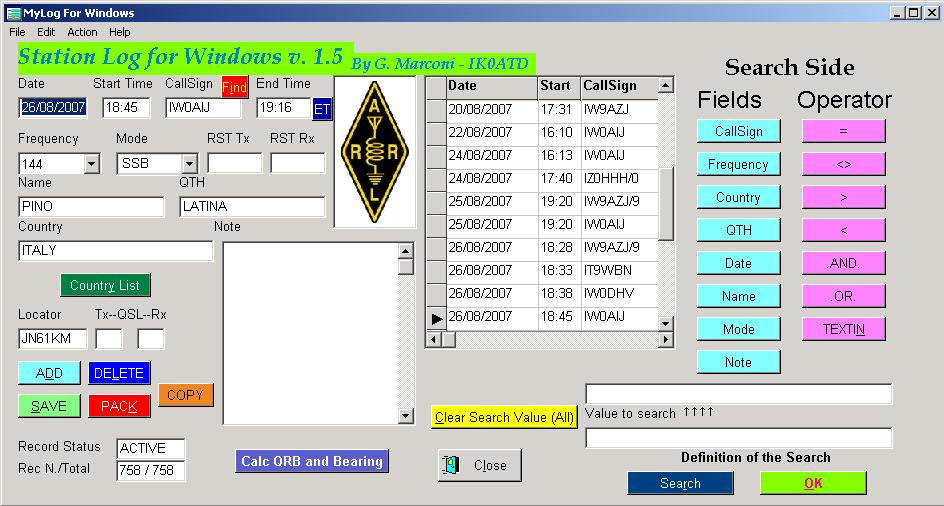Click the Definition of the Search field
The width and height of the screenshot is (944, 506).
point(739,438)
